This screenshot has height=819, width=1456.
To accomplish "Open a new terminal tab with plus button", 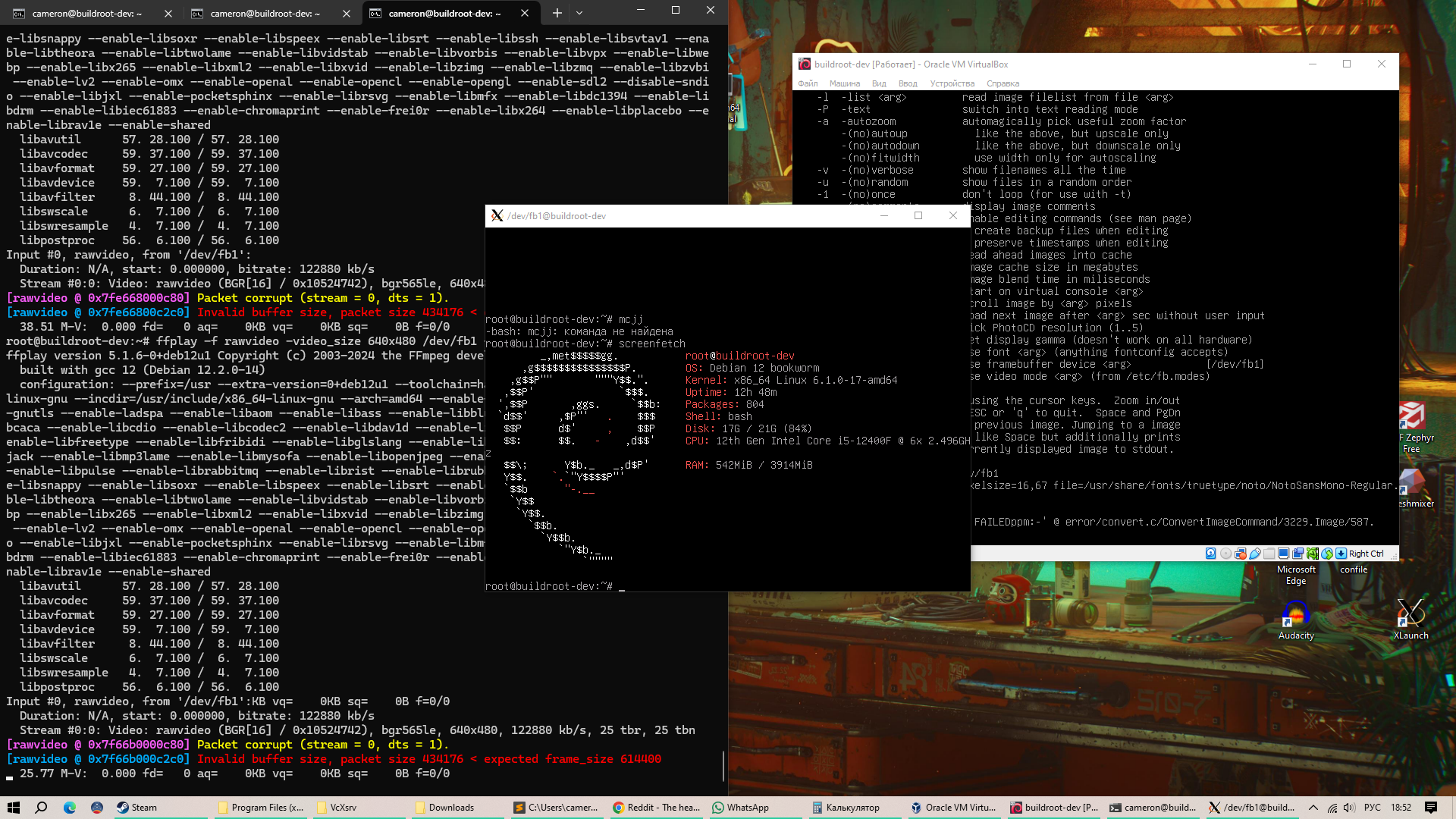I will pyautogui.click(x=557, y=13).
